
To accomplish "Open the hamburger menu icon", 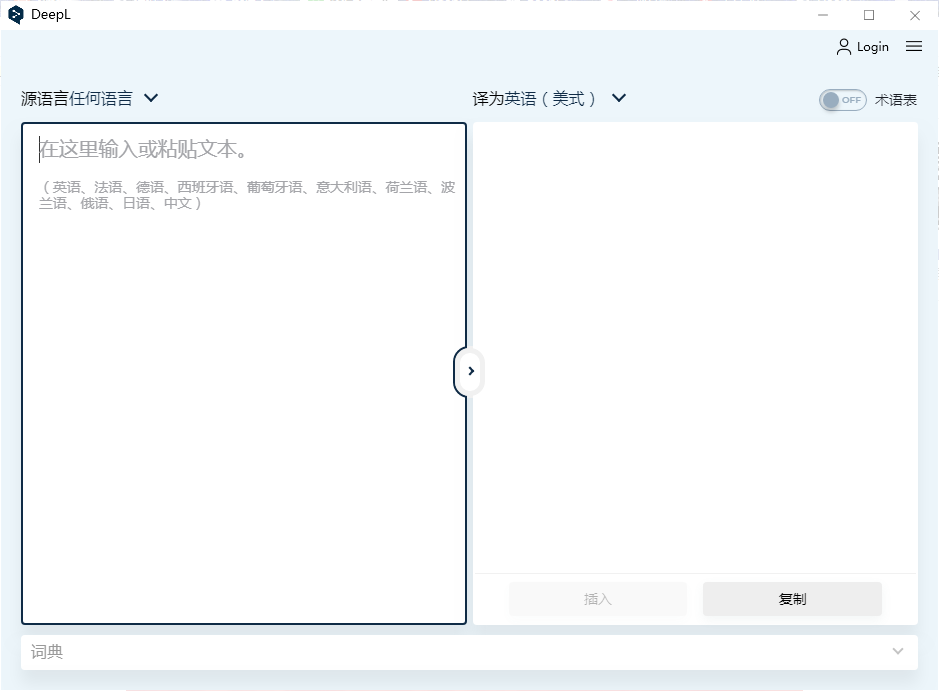I will (x=913, y=46).
